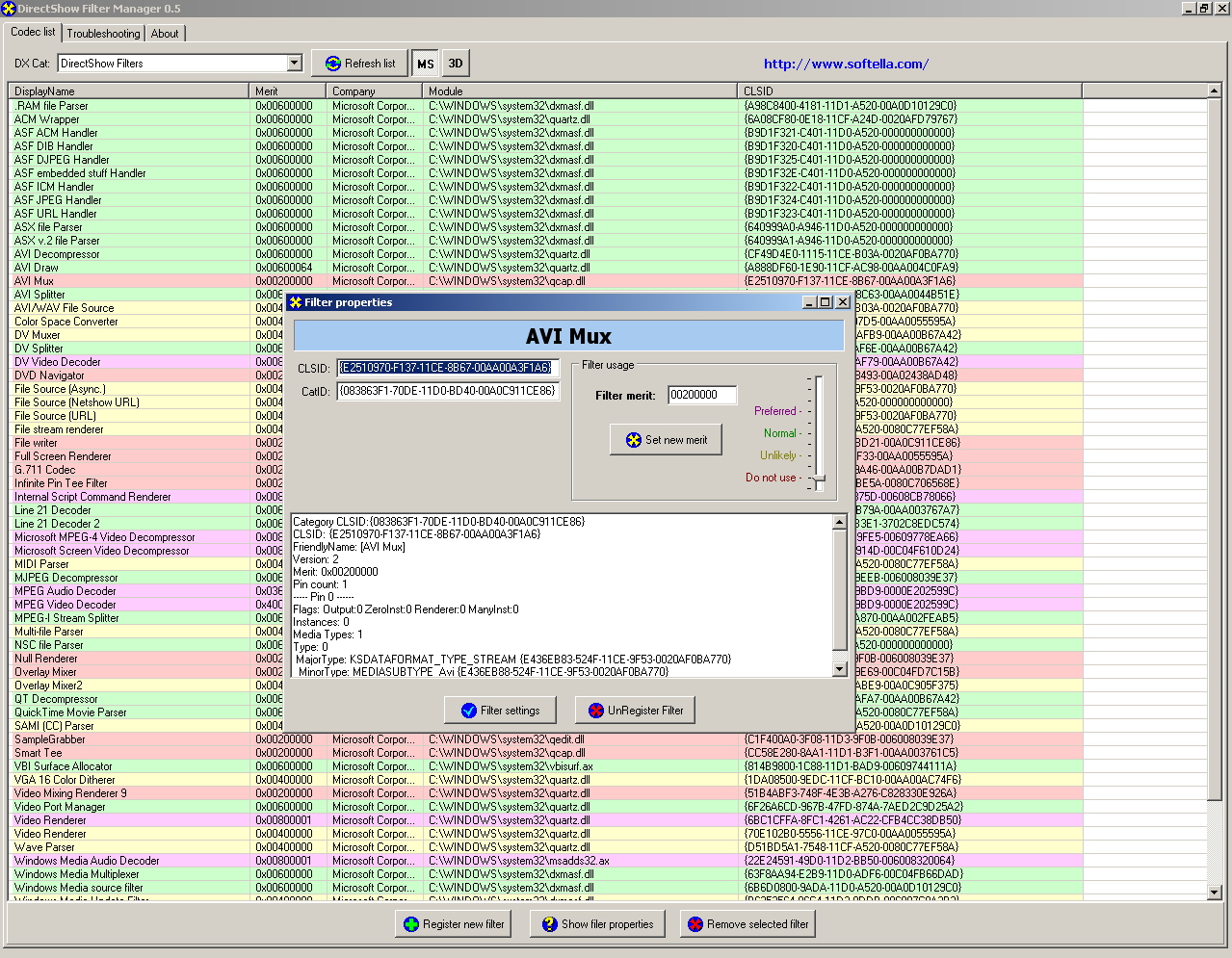The image size is (1232, 958).
Task: Open the DX Cat dropdown list
Action: tap(295, 64)
